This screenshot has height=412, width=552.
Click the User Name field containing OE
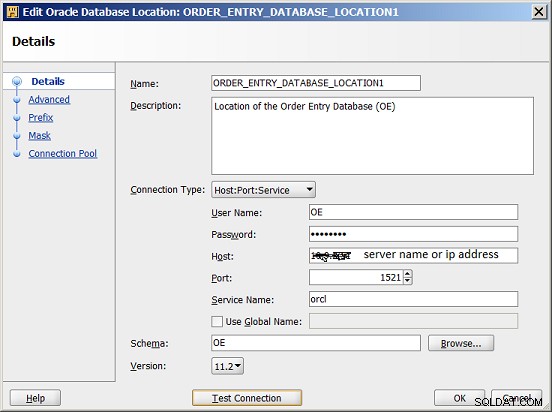(x=413, y=212)
